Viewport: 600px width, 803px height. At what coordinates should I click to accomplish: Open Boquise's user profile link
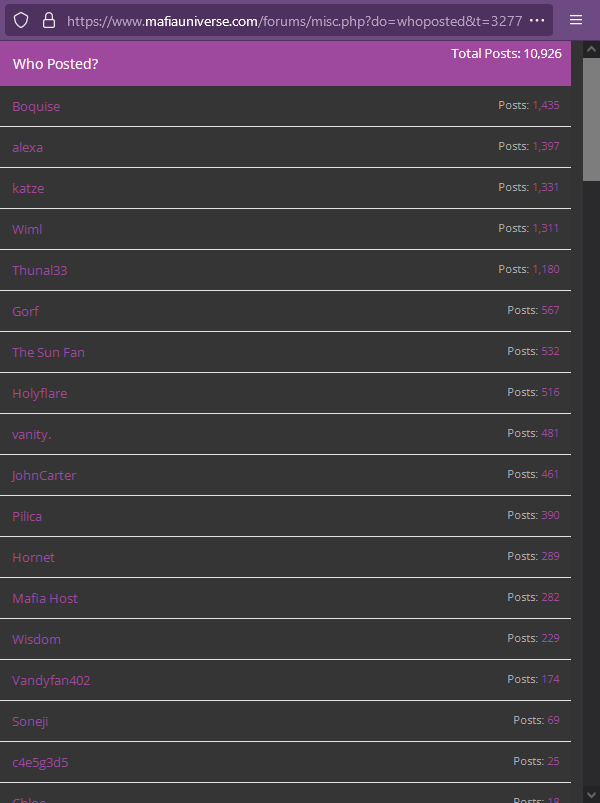(36, 107)
